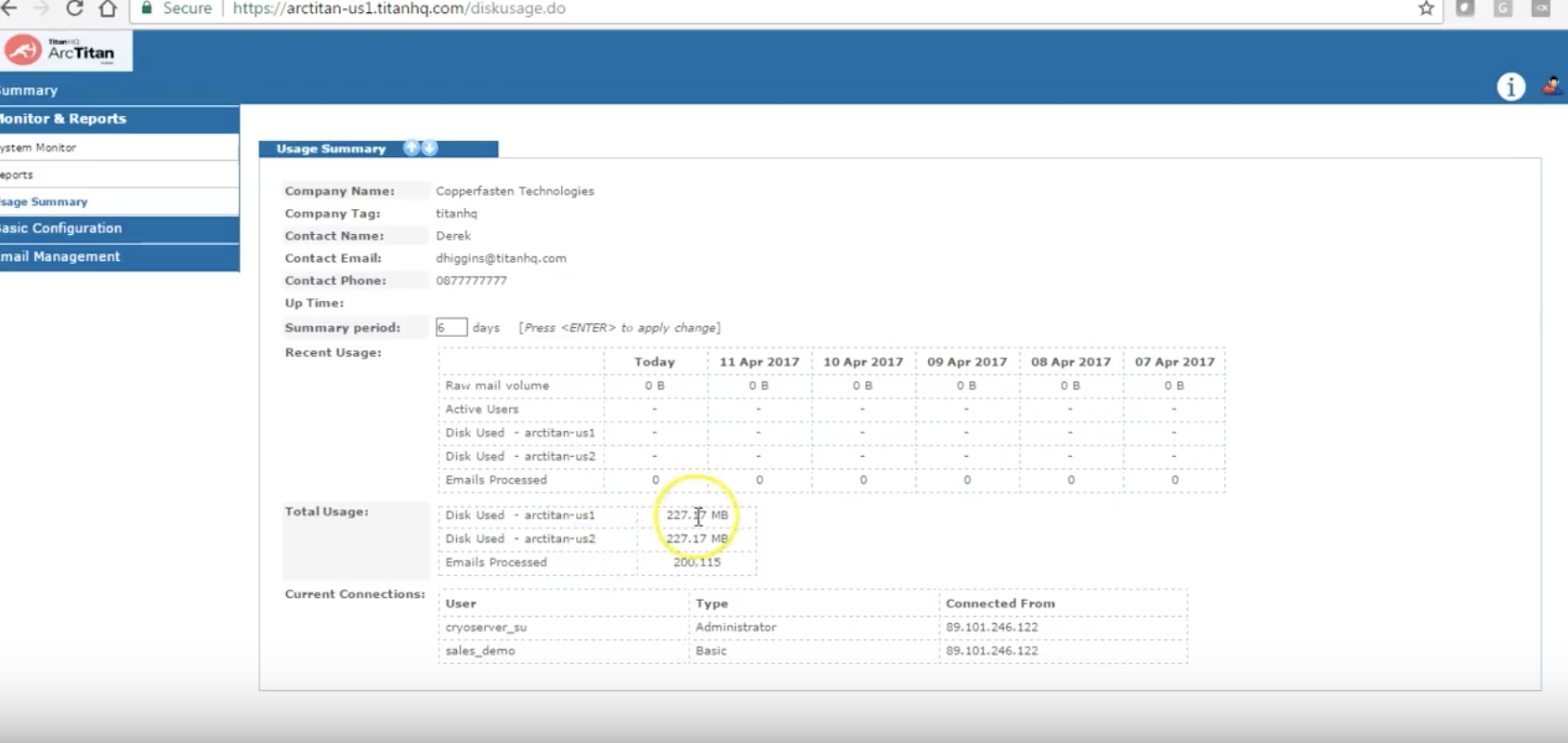
Task: Click the green secure padlock icon
Action: [x=146, y=8]
